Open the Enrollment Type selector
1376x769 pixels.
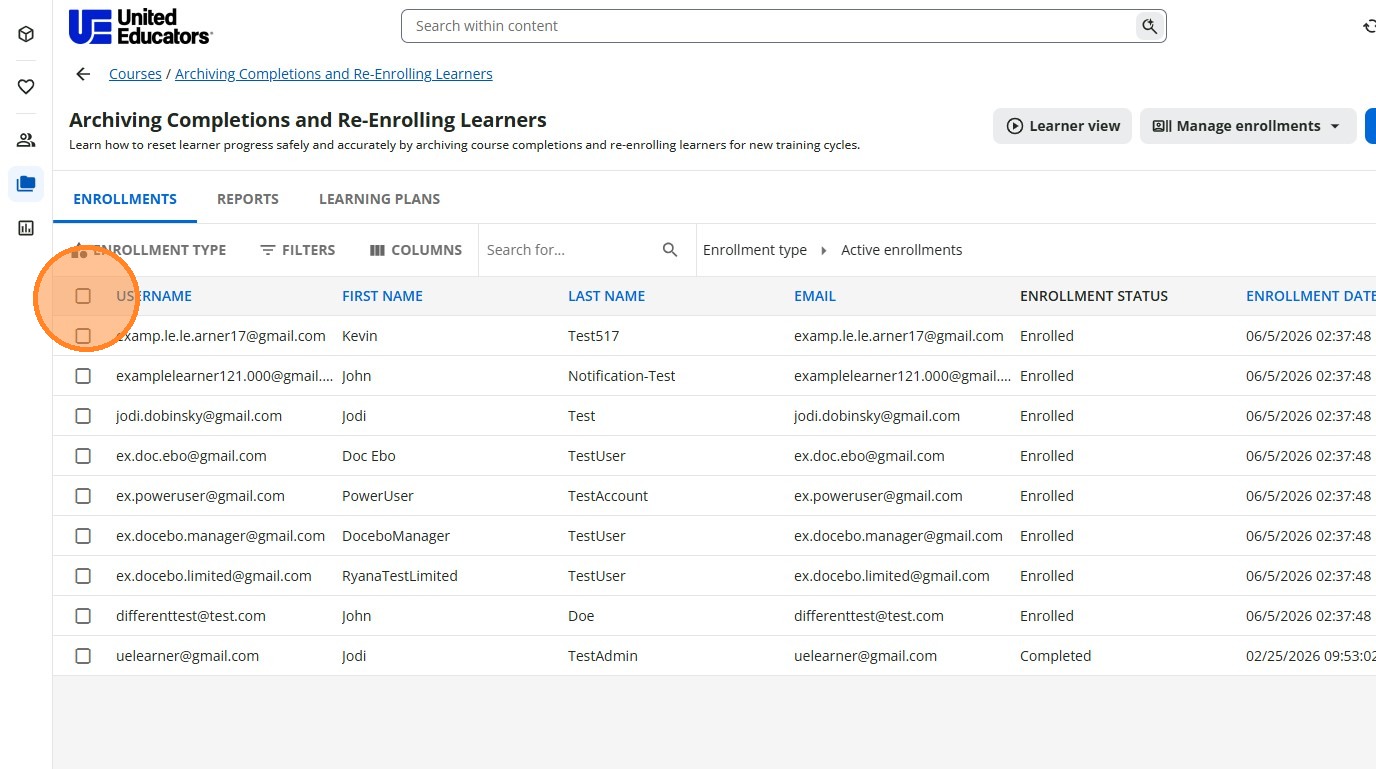(148, 250)
